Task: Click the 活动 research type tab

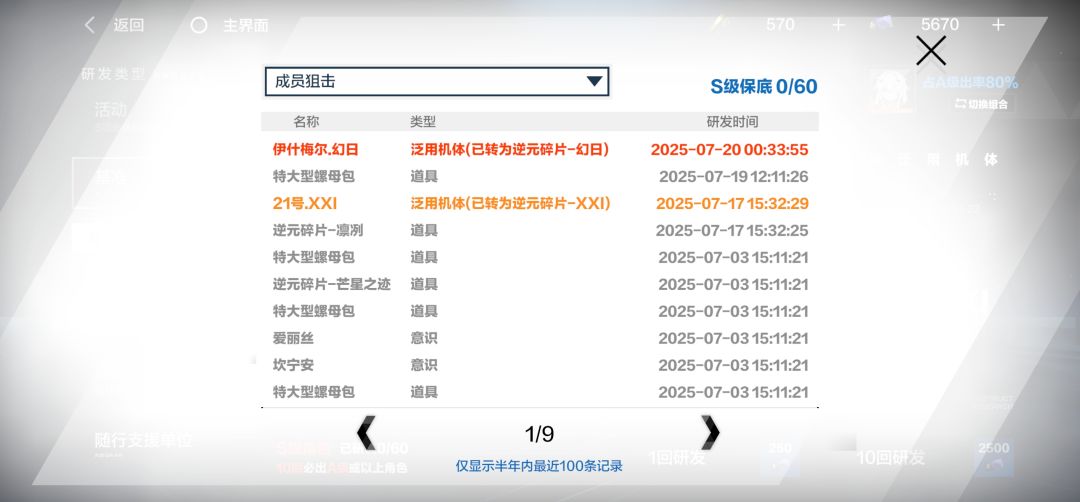Action: click(110, 109)
